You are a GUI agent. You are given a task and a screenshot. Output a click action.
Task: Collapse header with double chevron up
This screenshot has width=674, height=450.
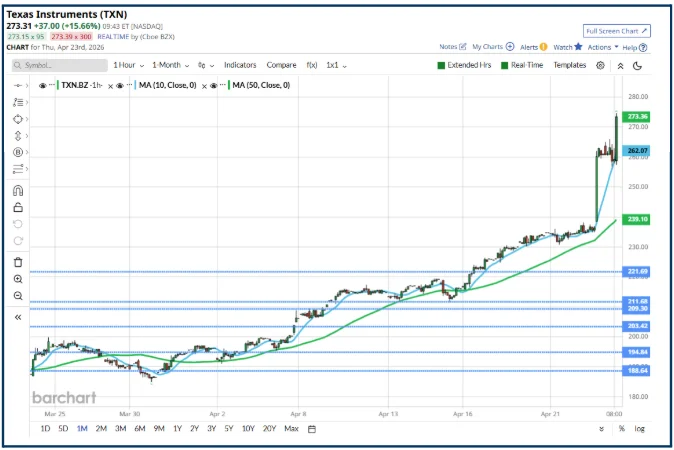[620, 66]
